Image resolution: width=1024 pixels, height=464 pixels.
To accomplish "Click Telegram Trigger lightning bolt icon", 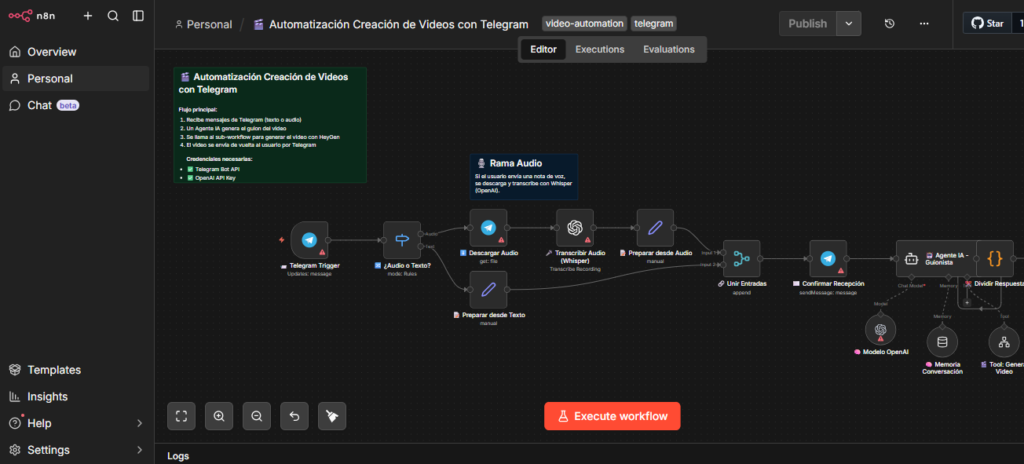I will click(x=281, y=240).
